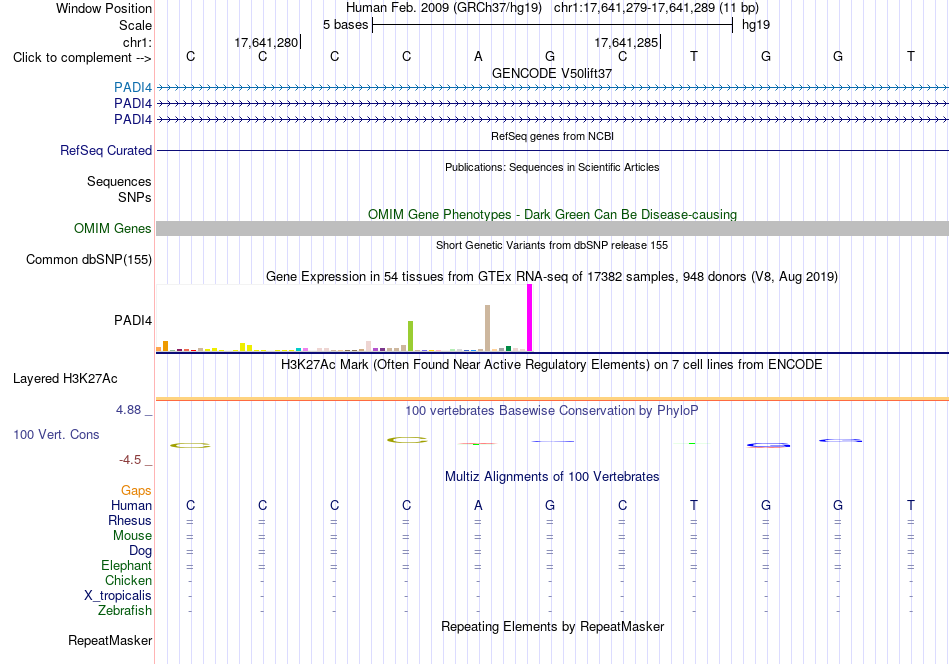Click 'Human Feb. 2009 (GRCh37/hg19)' assembly text
The width and height of the screenshot is (950, 664).
coord(445,8)
